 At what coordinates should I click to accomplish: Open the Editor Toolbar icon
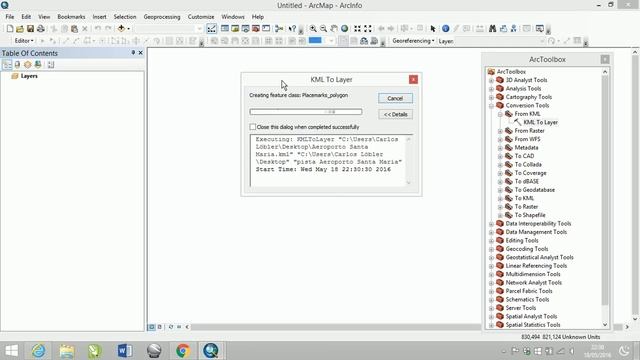pos(211,29)
